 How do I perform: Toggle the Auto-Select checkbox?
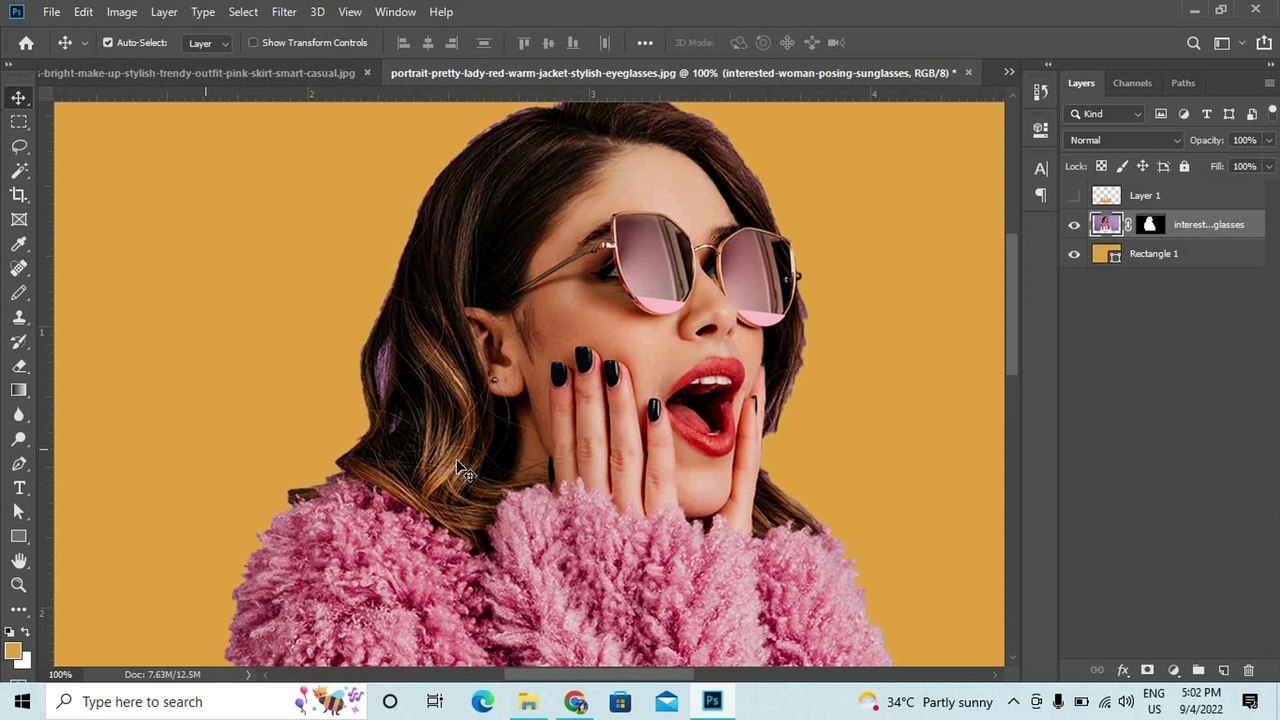click(x=108, y=43)
